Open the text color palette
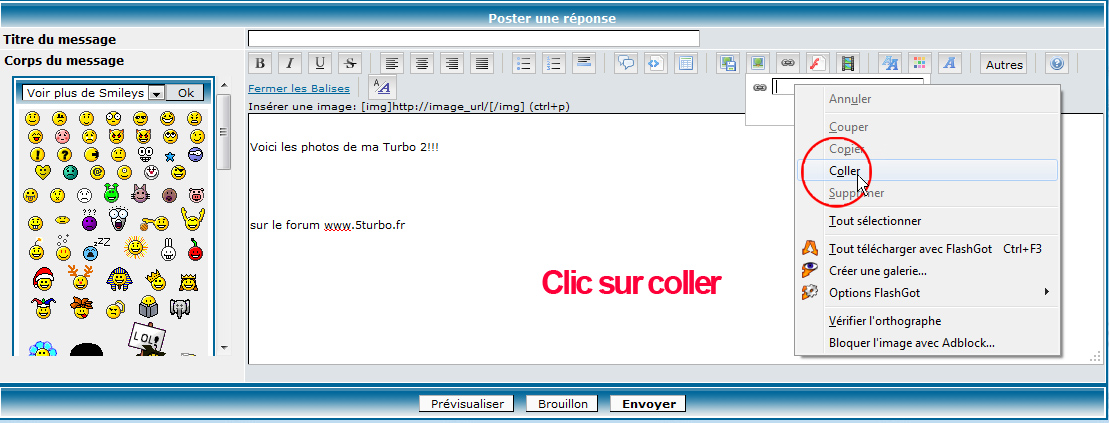The height and width of the screenshot is (423, 1109). click(x=919, y=63)
